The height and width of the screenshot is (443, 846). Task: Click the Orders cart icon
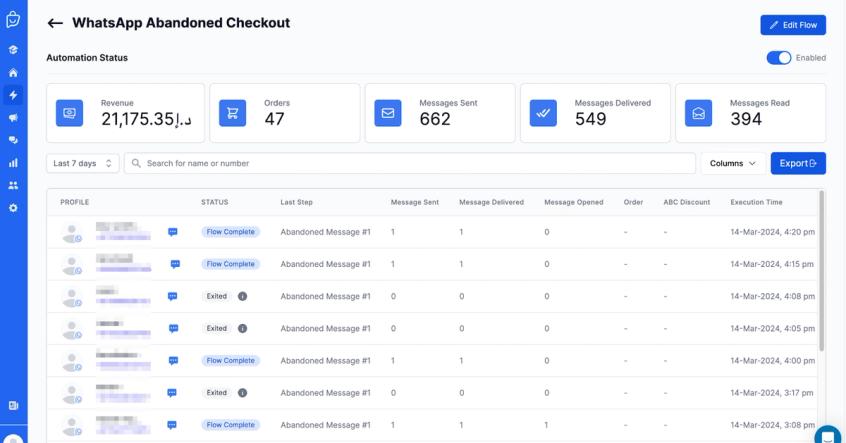click(x=233, y=113)
